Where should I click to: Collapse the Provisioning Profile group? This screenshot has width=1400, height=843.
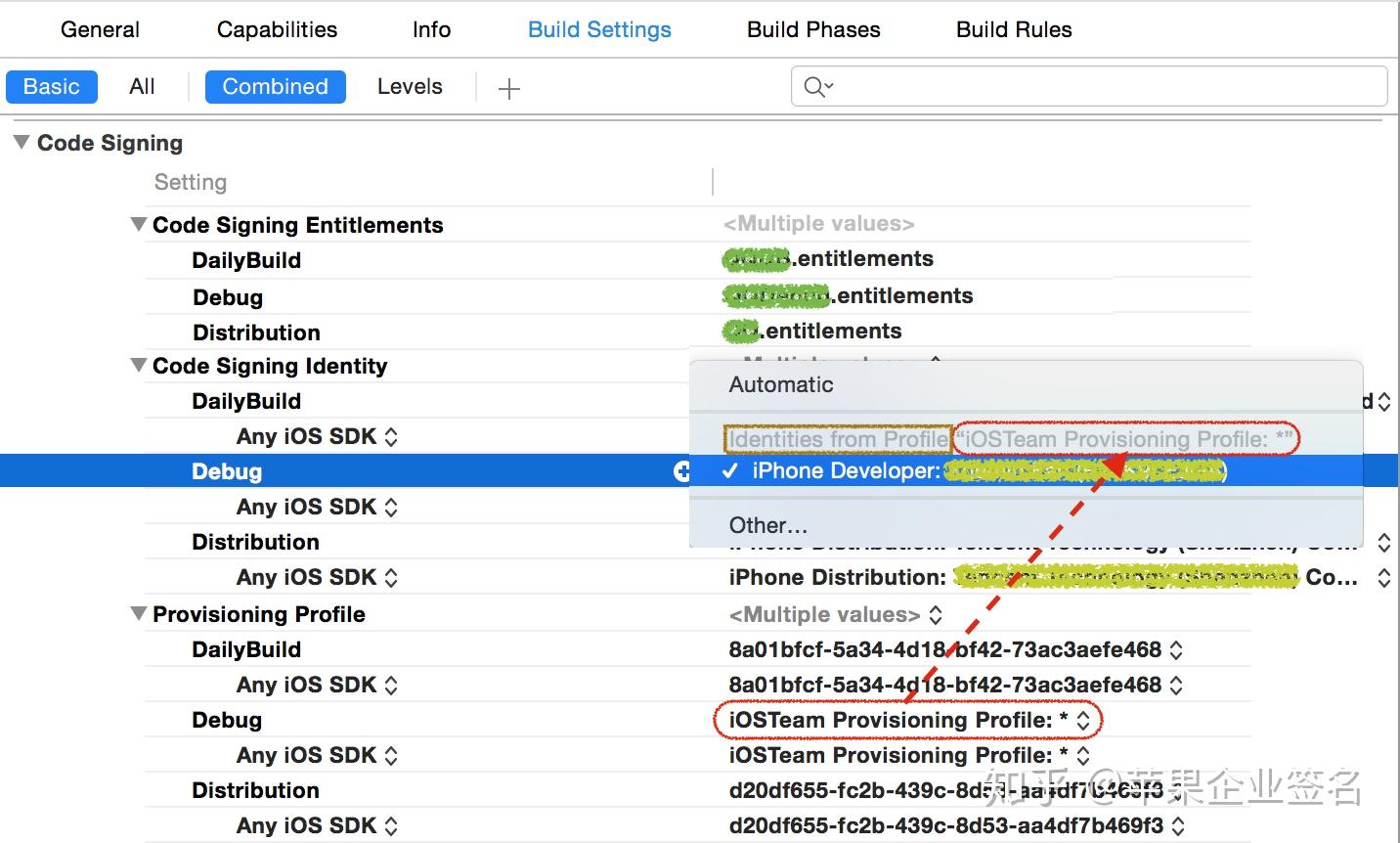click(139, 614)
